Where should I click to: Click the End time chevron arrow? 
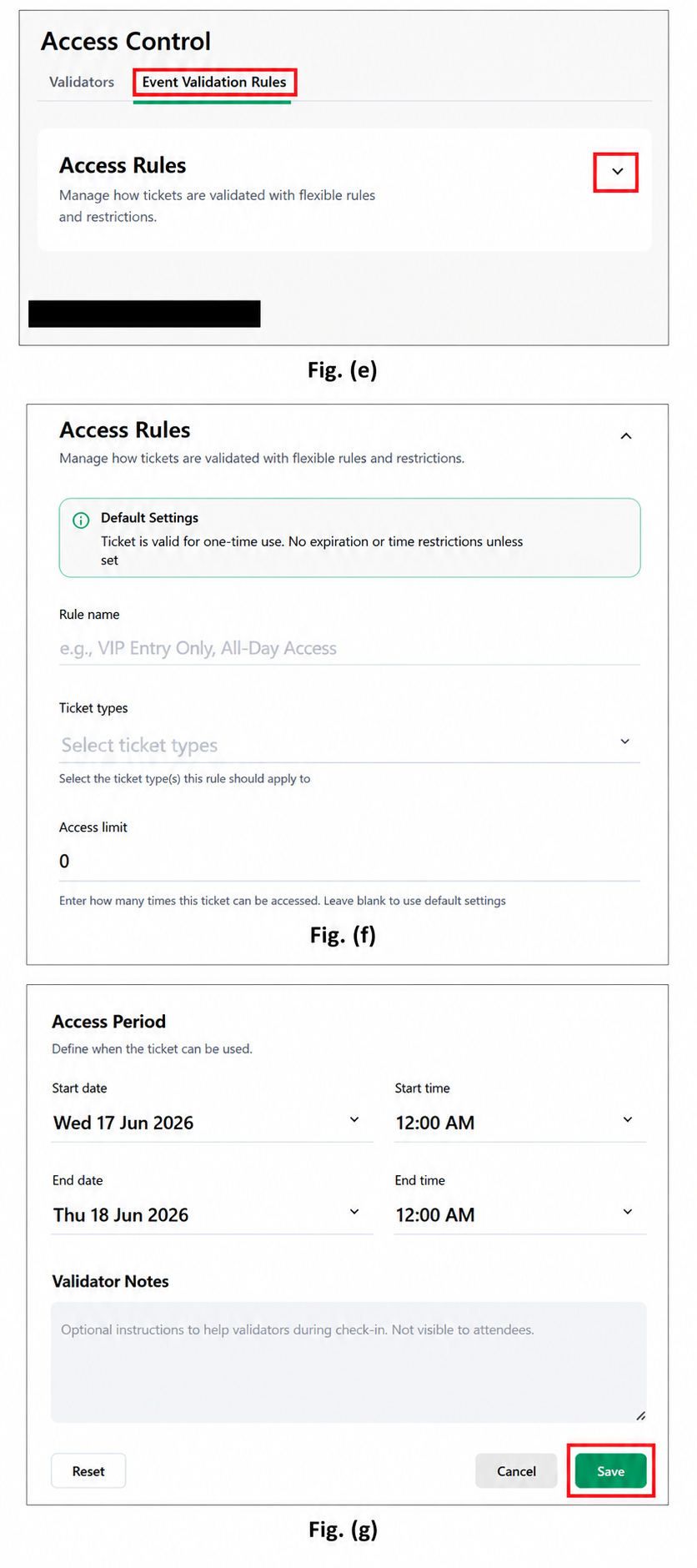pyautogui.click(x=628, y=1211)
